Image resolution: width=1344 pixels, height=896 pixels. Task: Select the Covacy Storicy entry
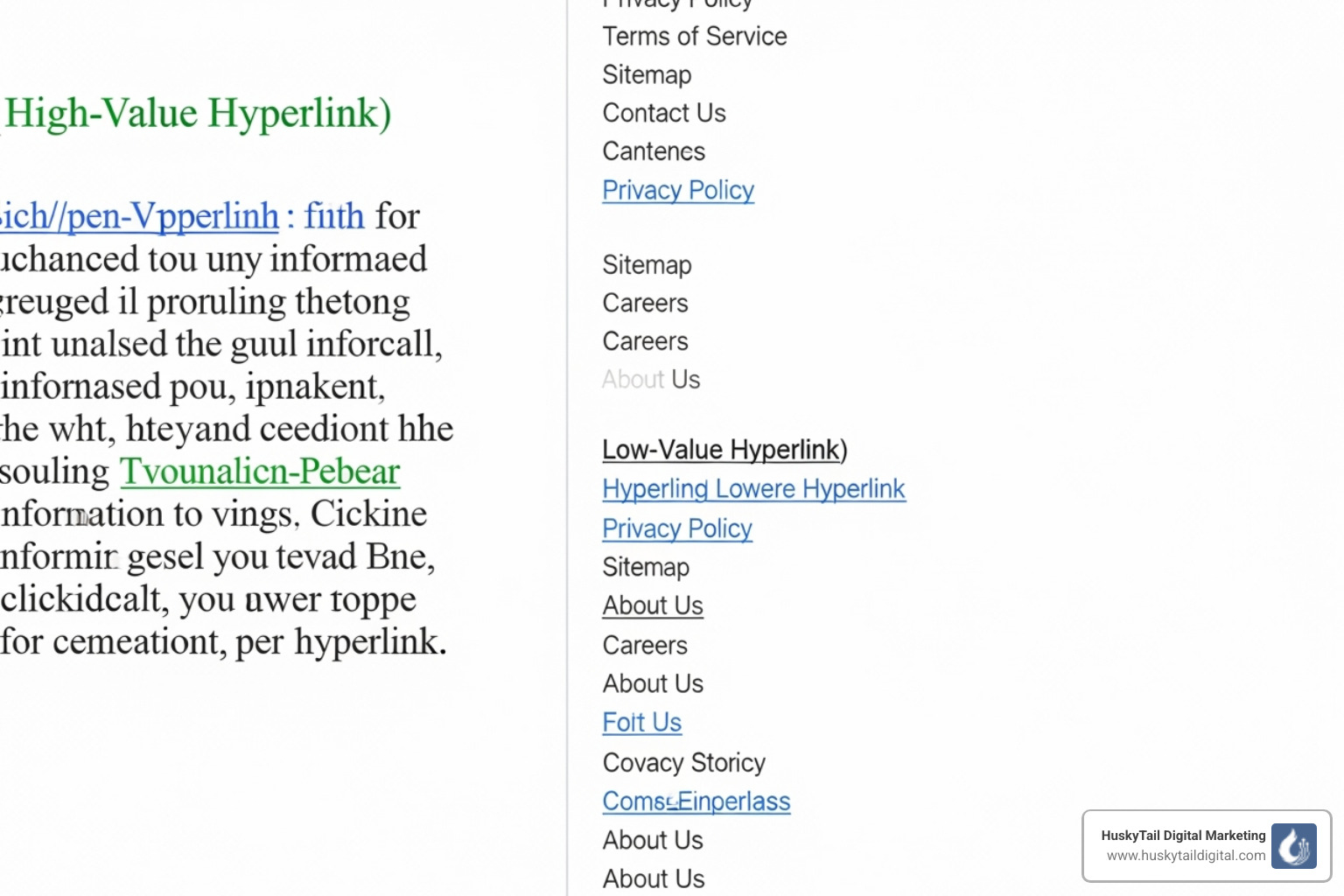click(x=683, y=763)
